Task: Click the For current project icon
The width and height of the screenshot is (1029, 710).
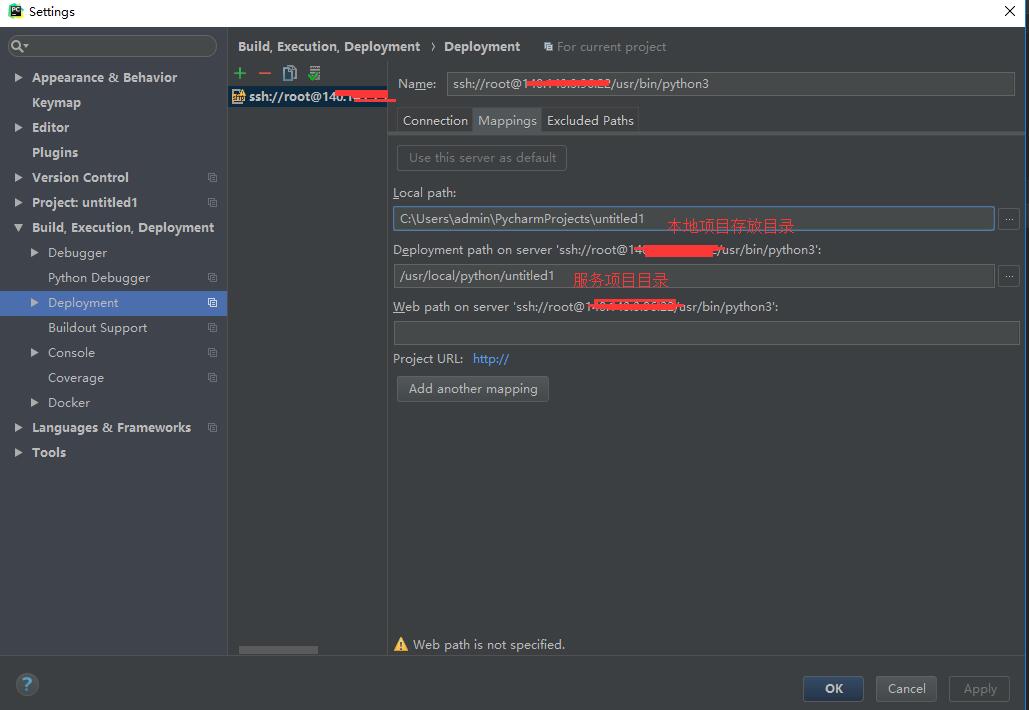Action: 548,47
